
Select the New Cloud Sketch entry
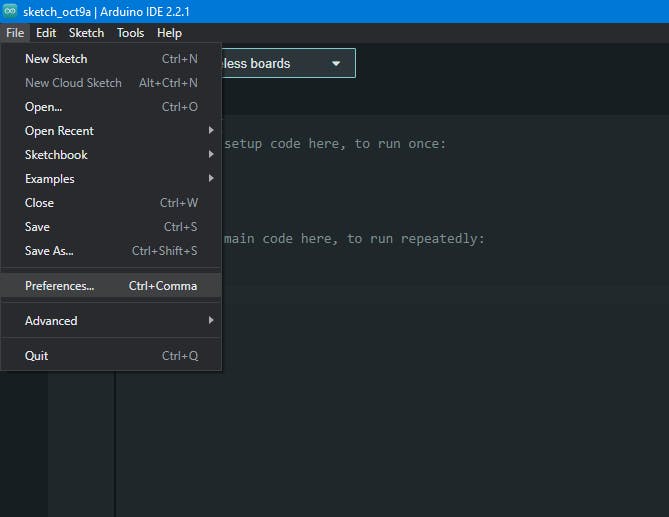pyautogui.click(x=111, y=83)
